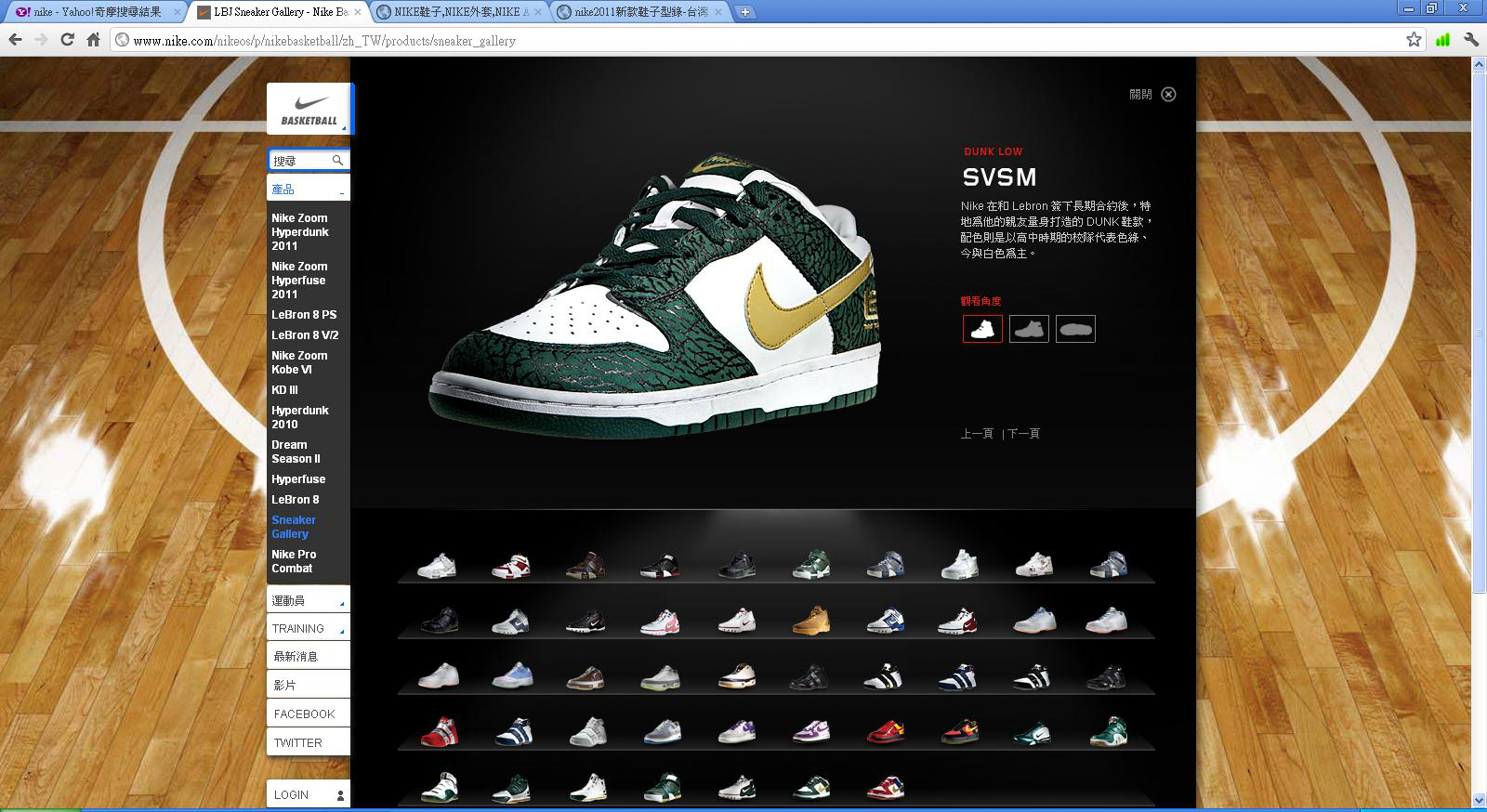Viewport: 1487px width, 812px height.
Task: Select the green and white shoe, sixth on top shelf
Action: (810, 565)
